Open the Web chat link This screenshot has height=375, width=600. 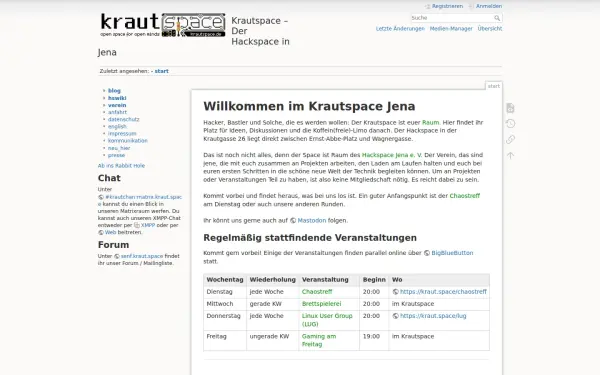click(110, 232)
